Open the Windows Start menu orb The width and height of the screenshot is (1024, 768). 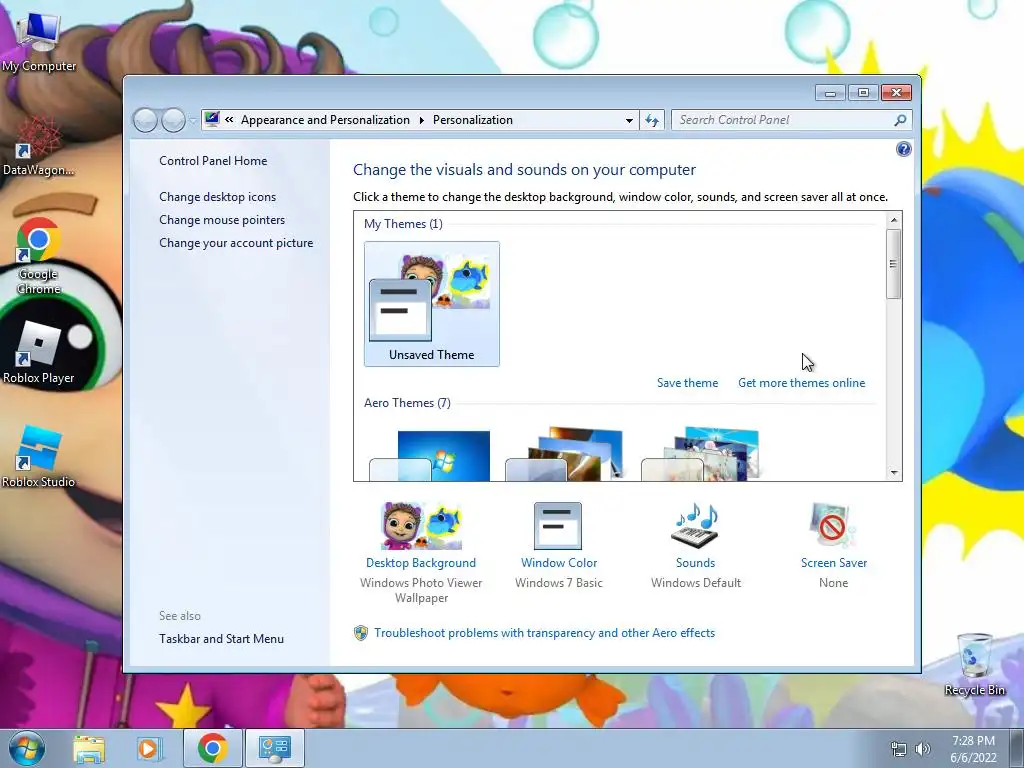coord(26,748)
